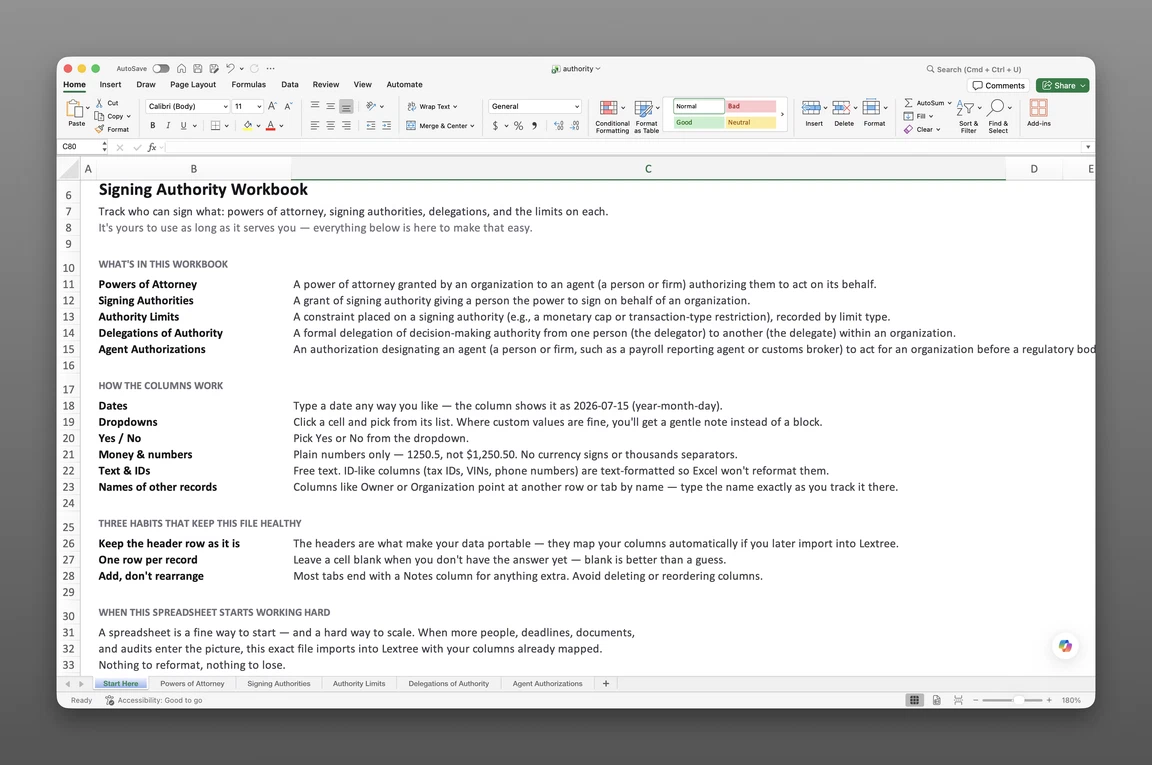Increase font size with larger A
The image size is (1152, 765).
tap(273, 107)
